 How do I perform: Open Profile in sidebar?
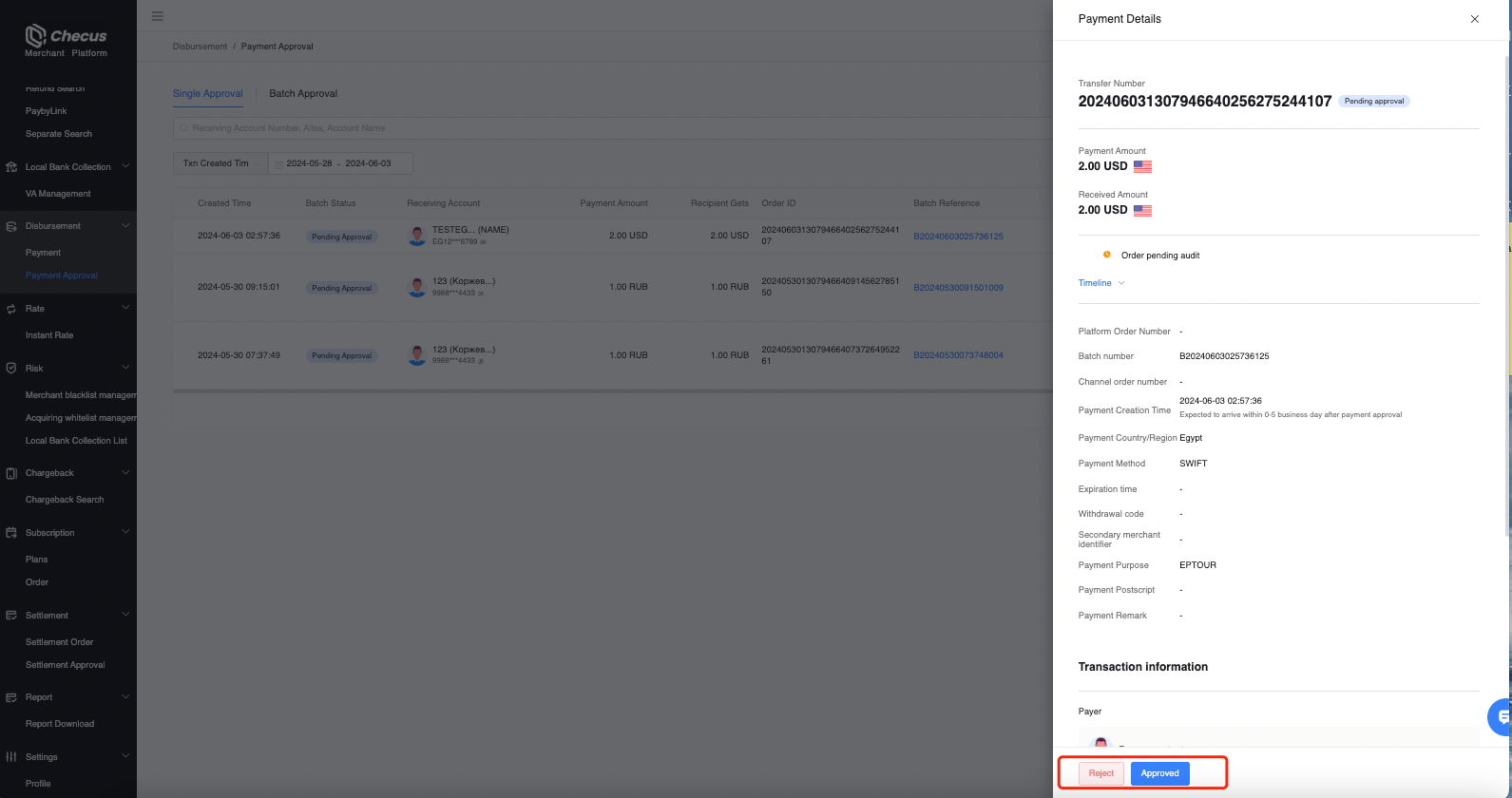(38, 784)
